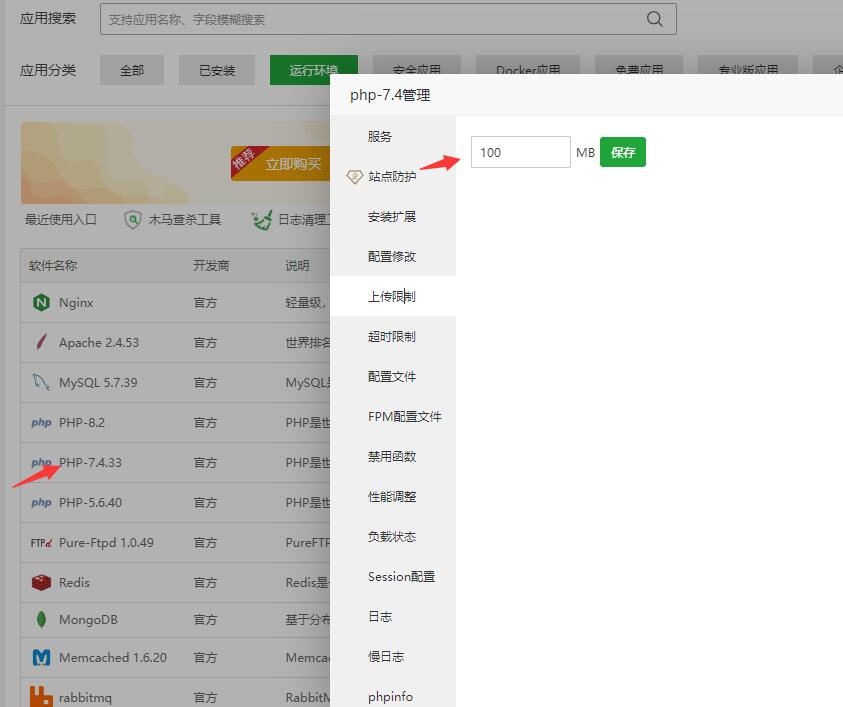Open the 慢日志 menu item
The height and width of the screenshot is (707, 843).
[x=393, y=656]
